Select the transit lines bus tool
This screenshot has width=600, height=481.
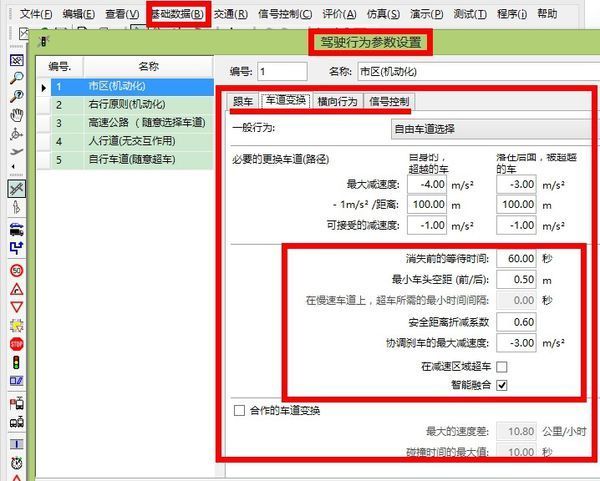coord(16,422)
